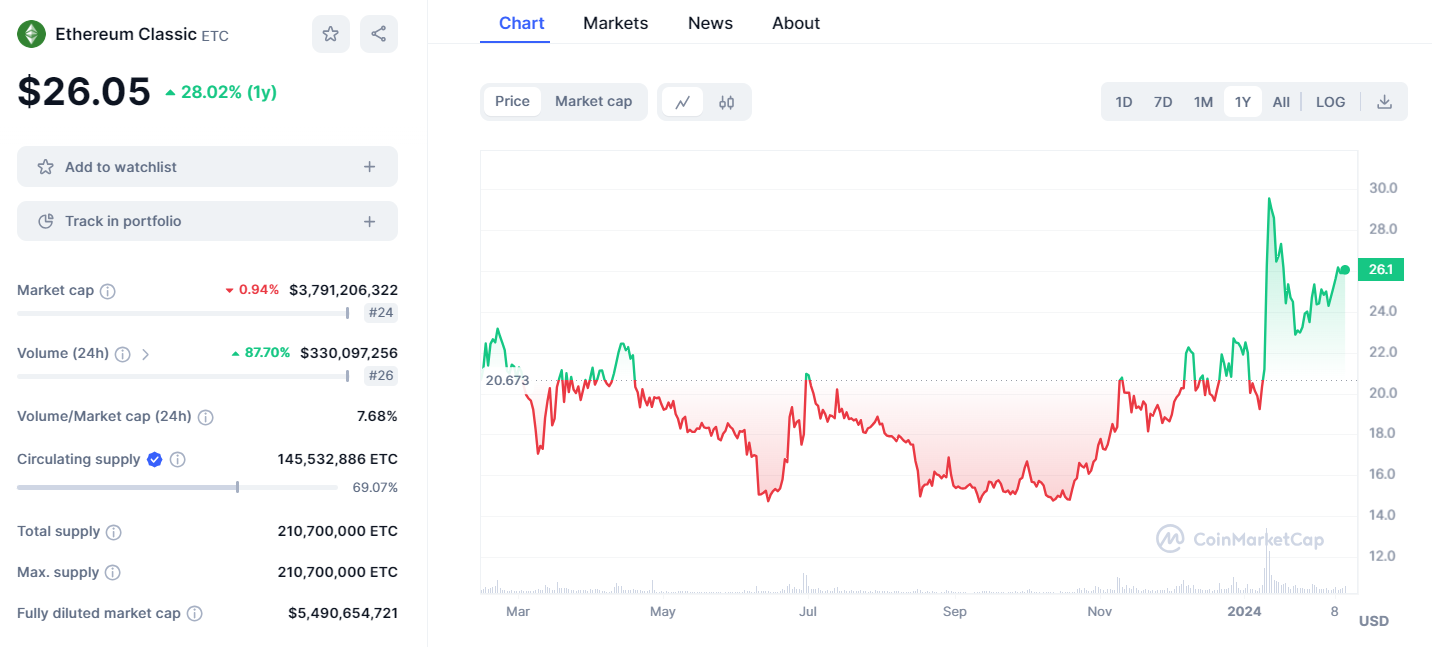This screenshot has height=647, width=1432.
Task: Expand the Volume (24h) chevron arrow
Action: point(145,354)
